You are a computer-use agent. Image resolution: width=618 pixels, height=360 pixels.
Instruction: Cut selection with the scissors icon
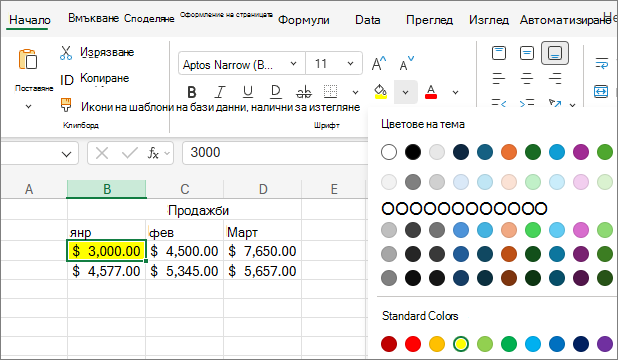[x=66, y=52]
